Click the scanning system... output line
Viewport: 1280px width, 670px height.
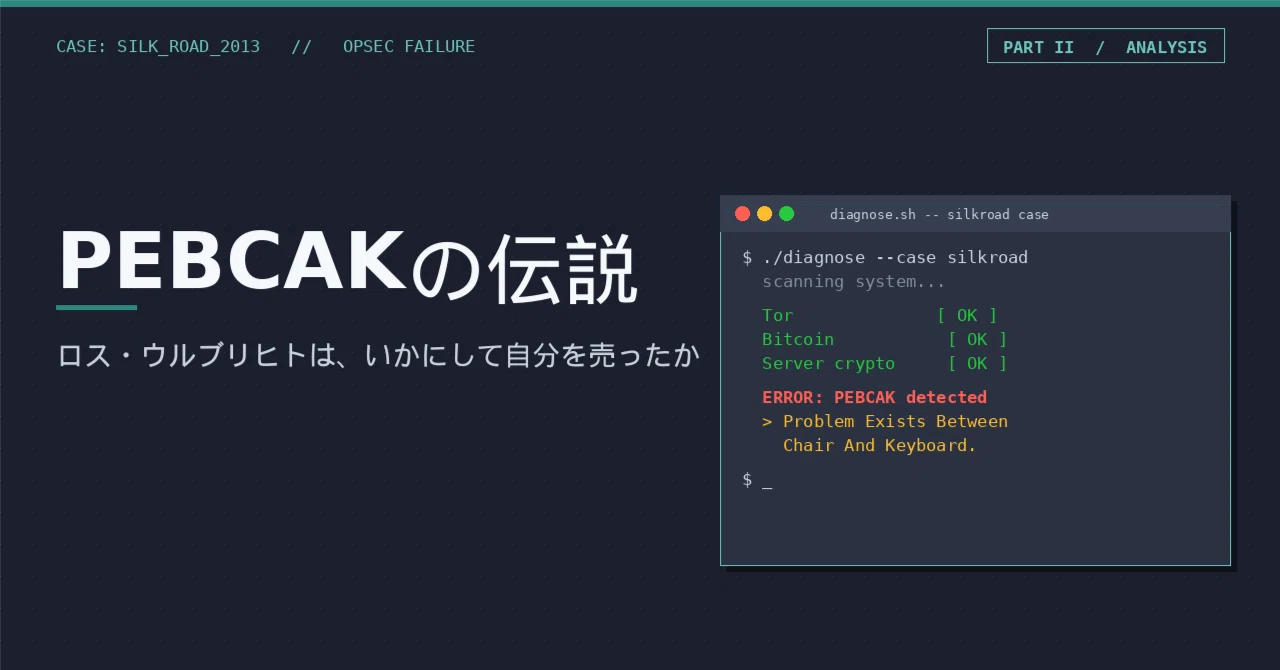tap(853, 281)
